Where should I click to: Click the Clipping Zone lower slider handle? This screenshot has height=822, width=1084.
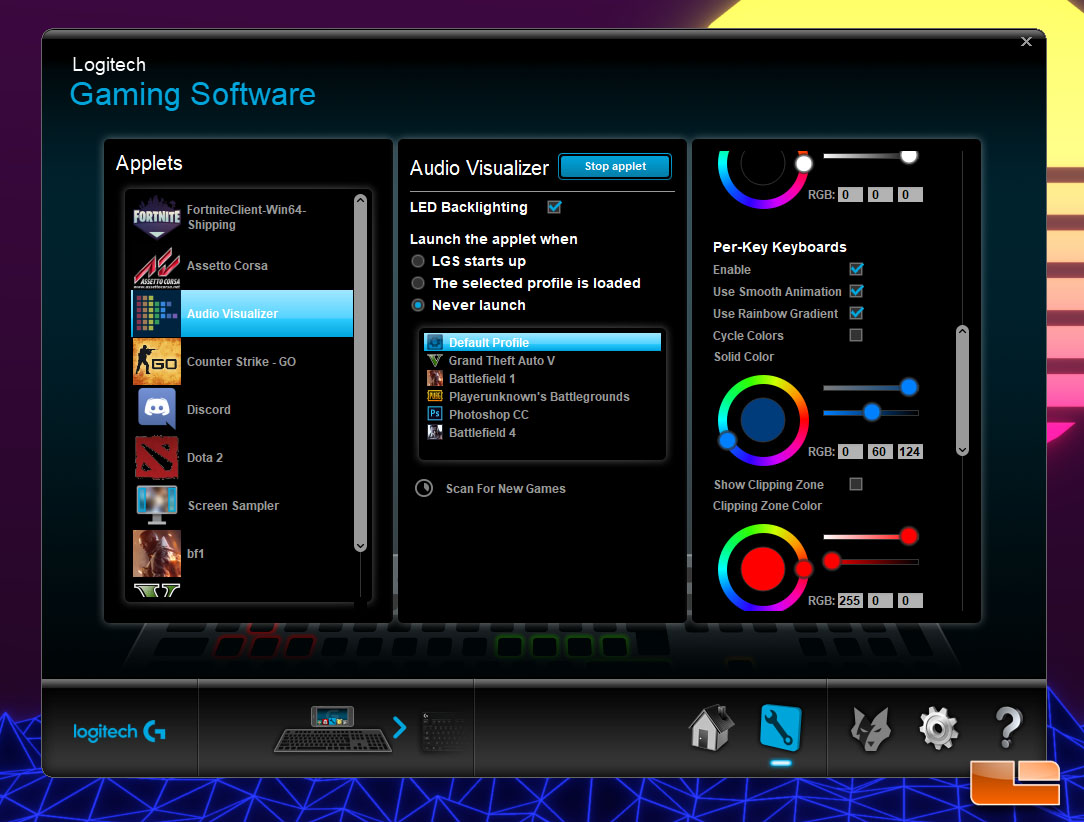[832, 561]
